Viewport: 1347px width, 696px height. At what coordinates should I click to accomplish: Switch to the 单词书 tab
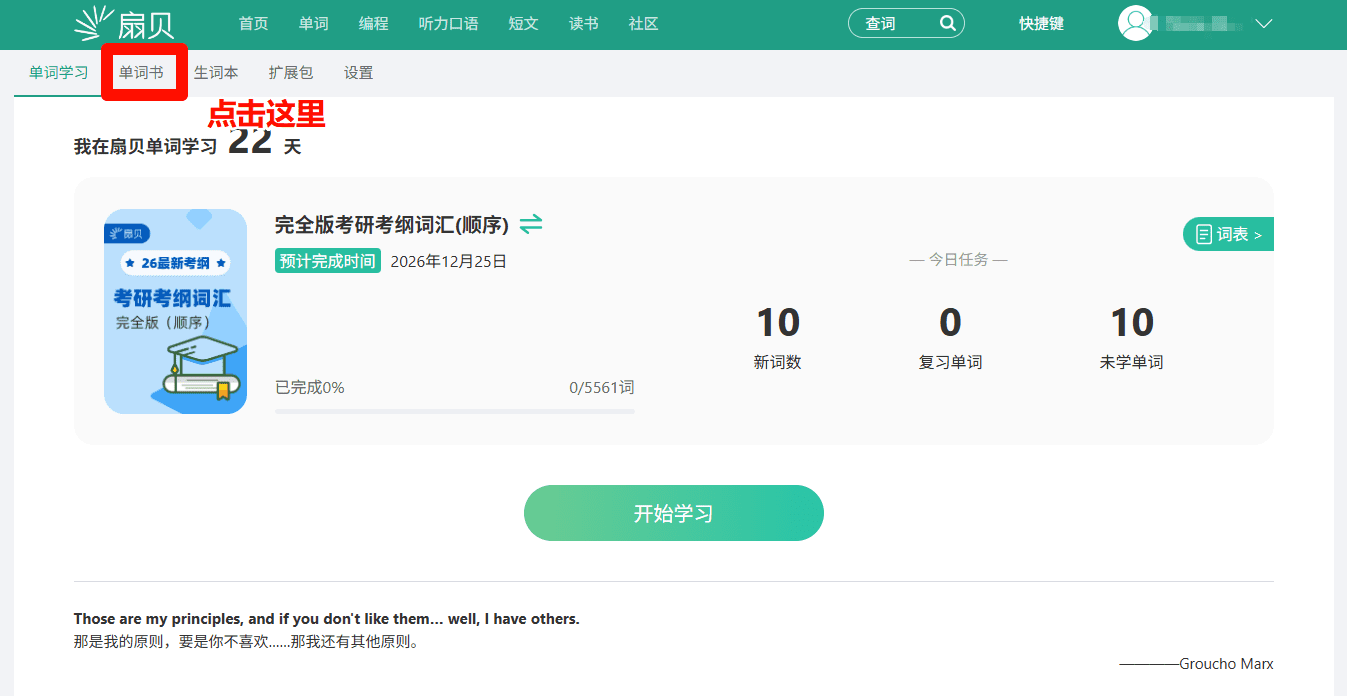click(x=141, y=73)
